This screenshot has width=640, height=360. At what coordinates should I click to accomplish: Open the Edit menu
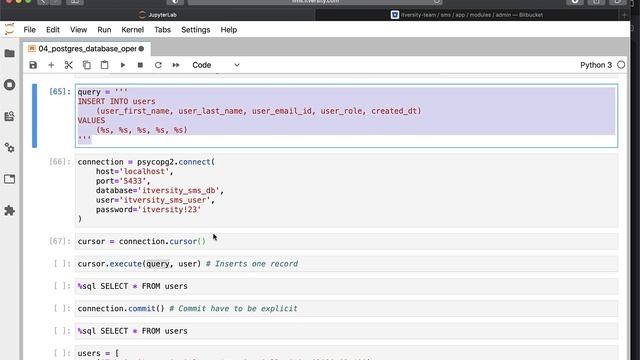click(x=53, y=30)
